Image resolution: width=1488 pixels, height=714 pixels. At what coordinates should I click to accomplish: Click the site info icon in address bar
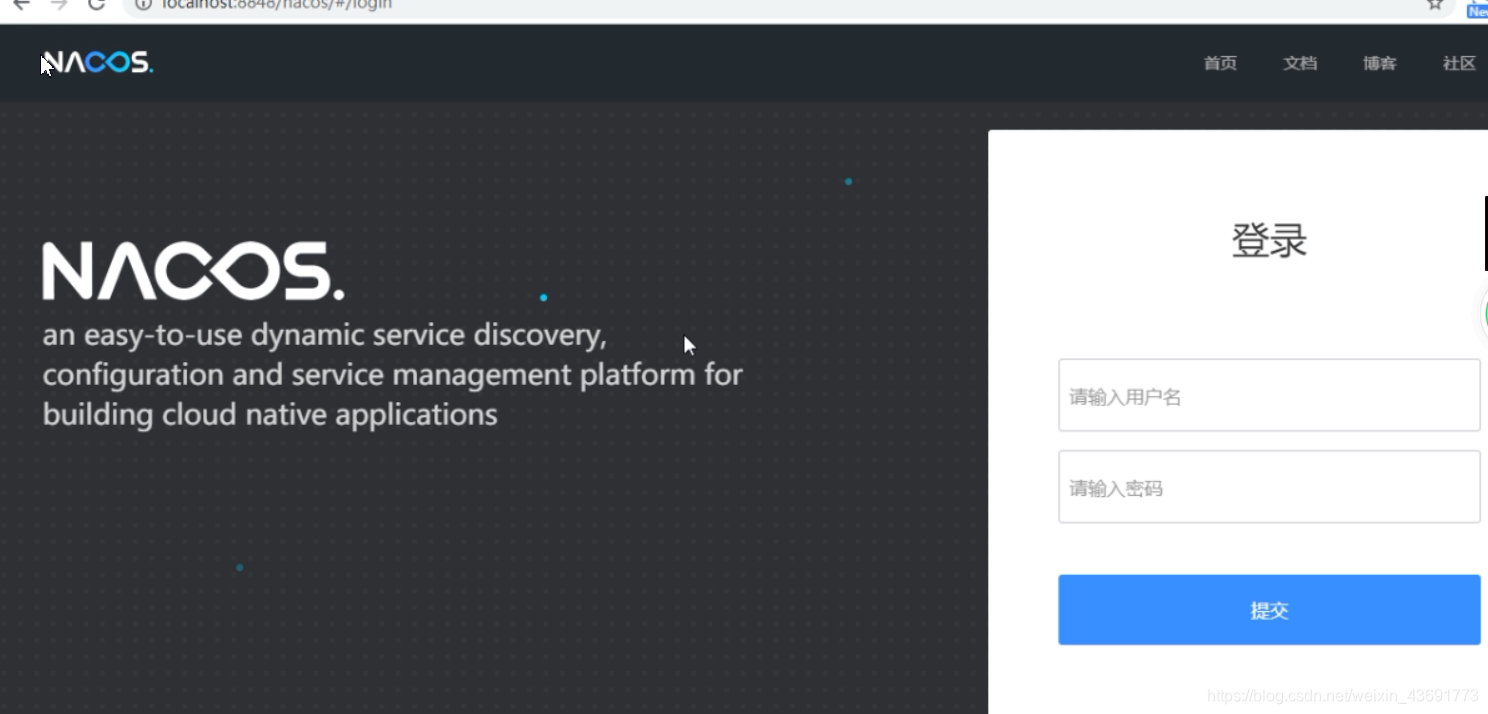coord(143,4)
